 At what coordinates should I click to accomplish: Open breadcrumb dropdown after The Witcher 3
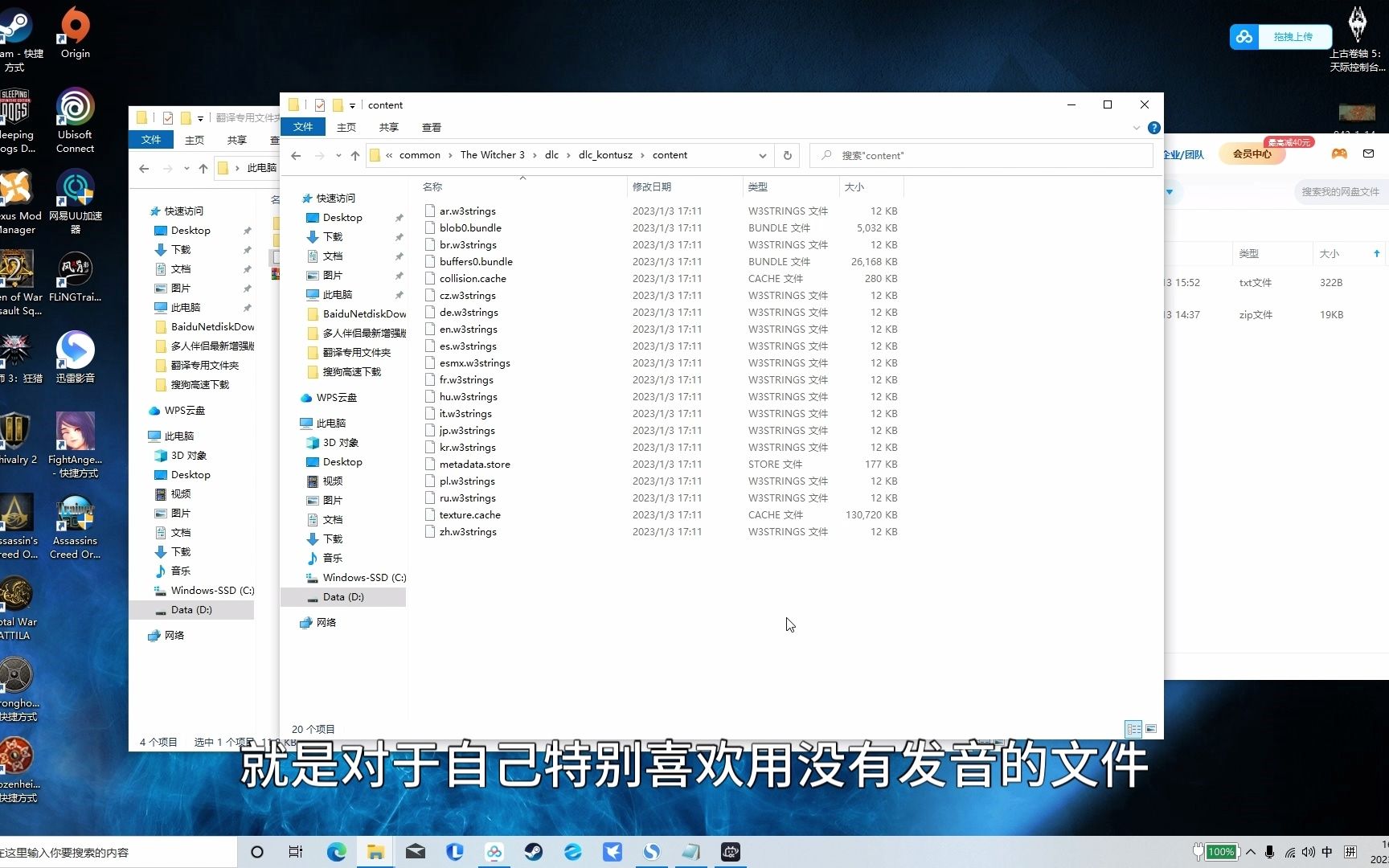pos(535,155)
